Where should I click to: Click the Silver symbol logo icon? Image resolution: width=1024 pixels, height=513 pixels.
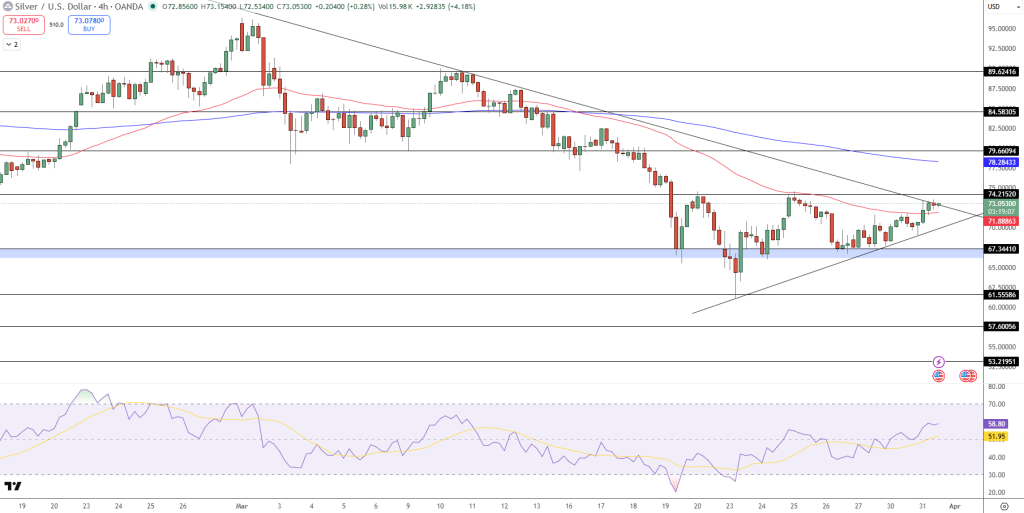pyautogui.click(x=7, y=7)
